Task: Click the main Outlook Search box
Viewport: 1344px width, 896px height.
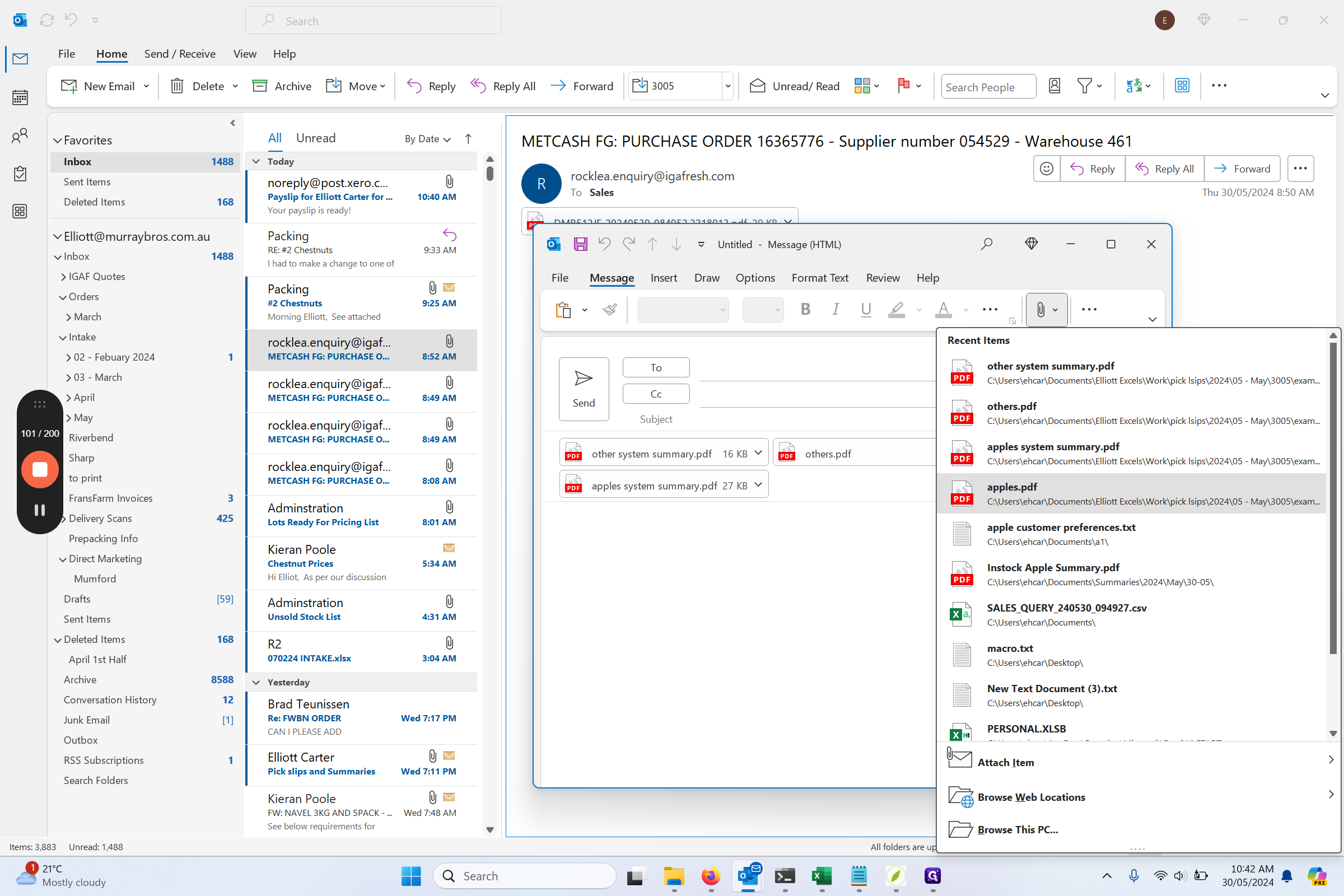Action: (373, 21)
